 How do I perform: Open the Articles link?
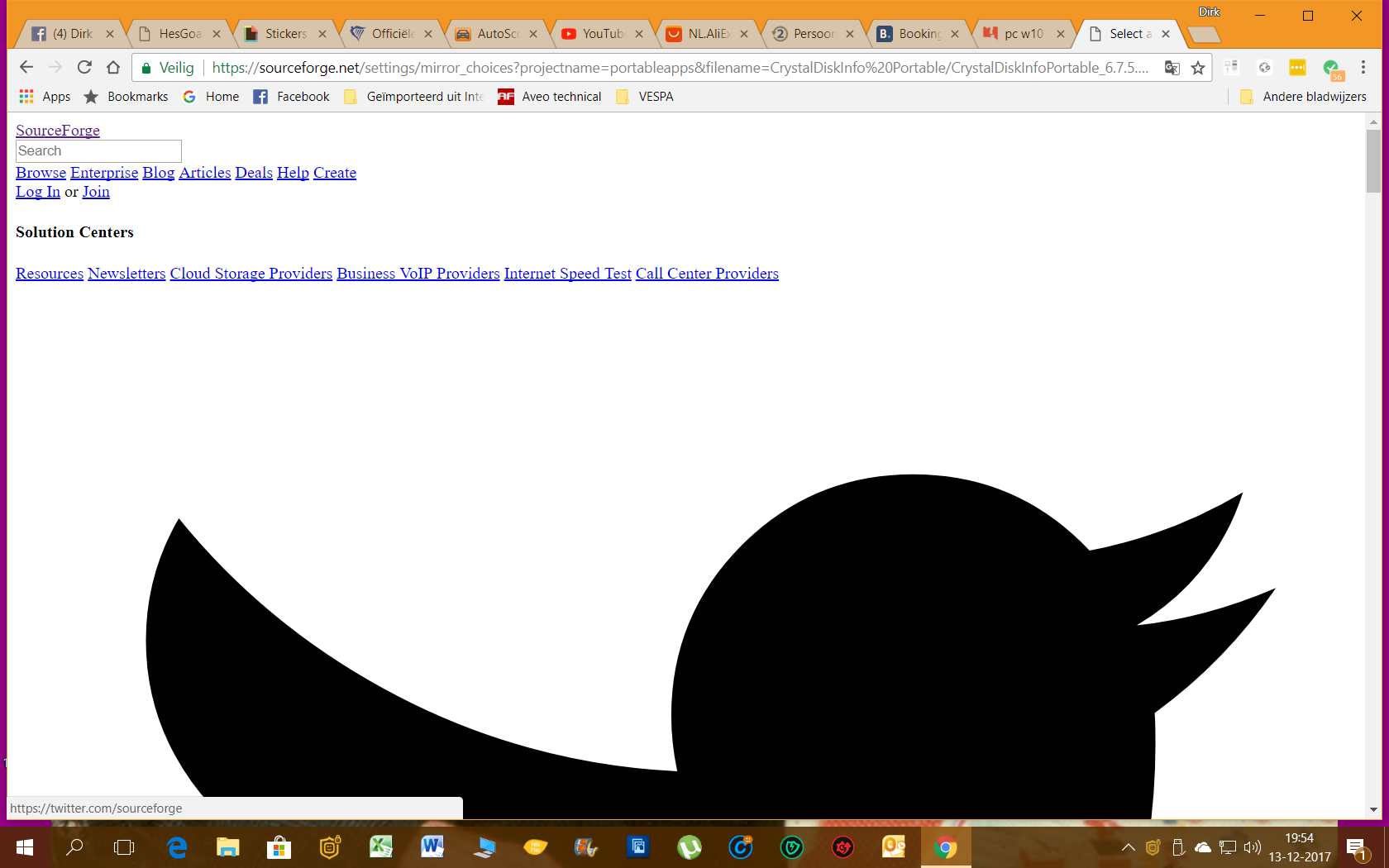(x=205, y=173)
